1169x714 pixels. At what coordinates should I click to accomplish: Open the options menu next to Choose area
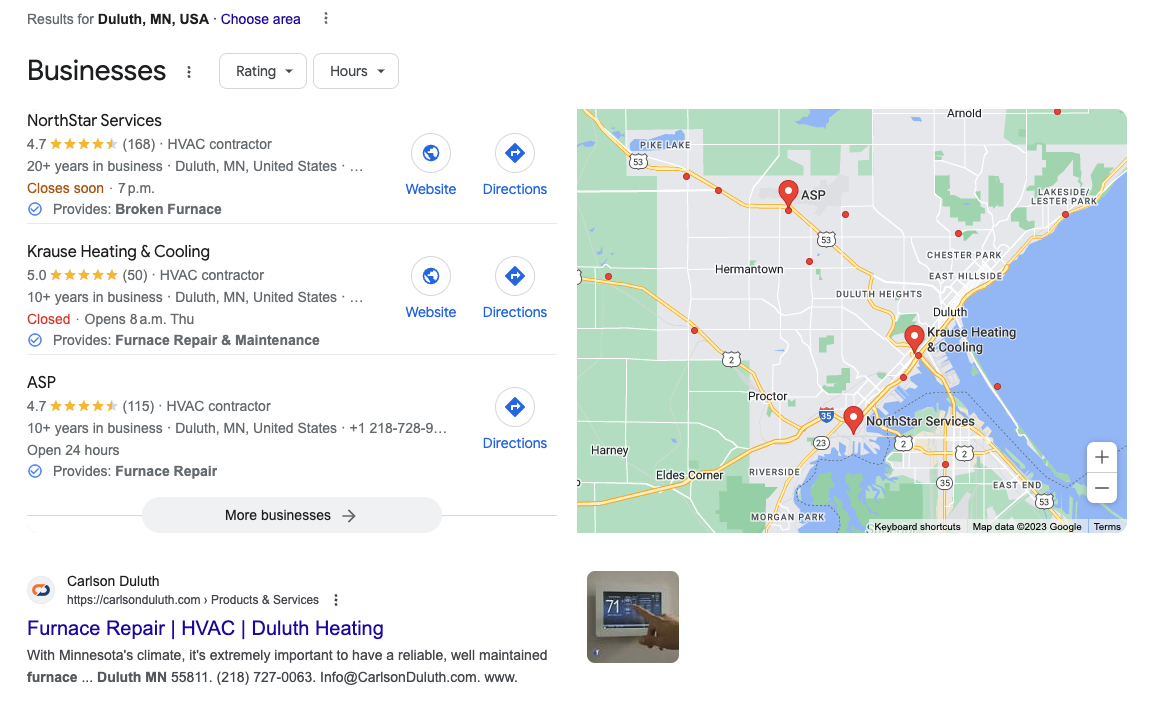pos(326,19)
